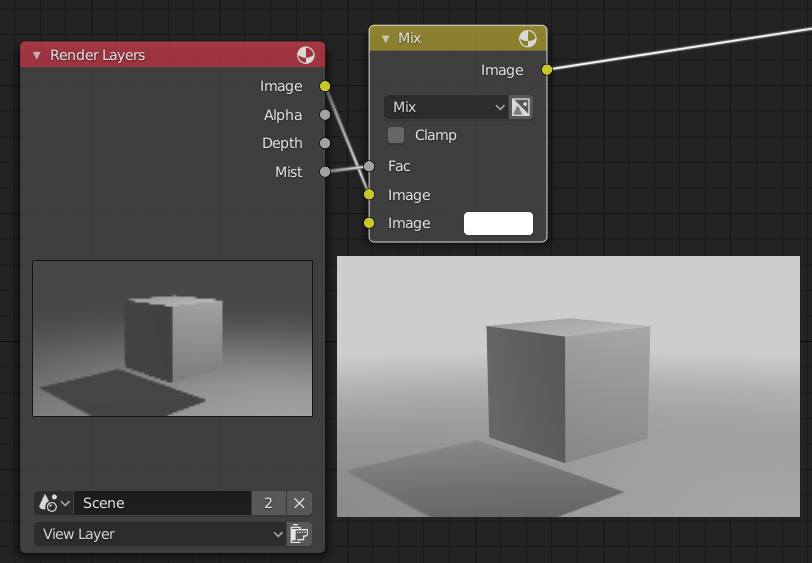
Task: Click the Fac input label
Action: [x=399, y=166]
